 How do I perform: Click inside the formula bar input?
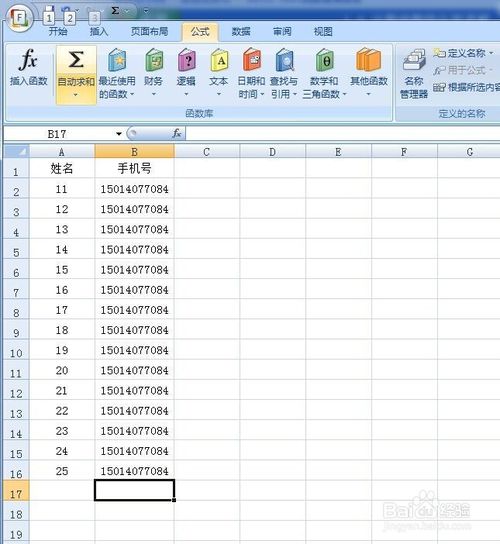(x=343, y=134)
